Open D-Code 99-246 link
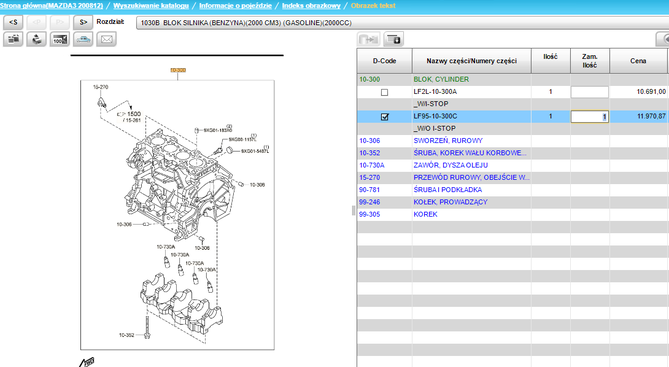This screenshot has width=669, height=367. point(369,202)
